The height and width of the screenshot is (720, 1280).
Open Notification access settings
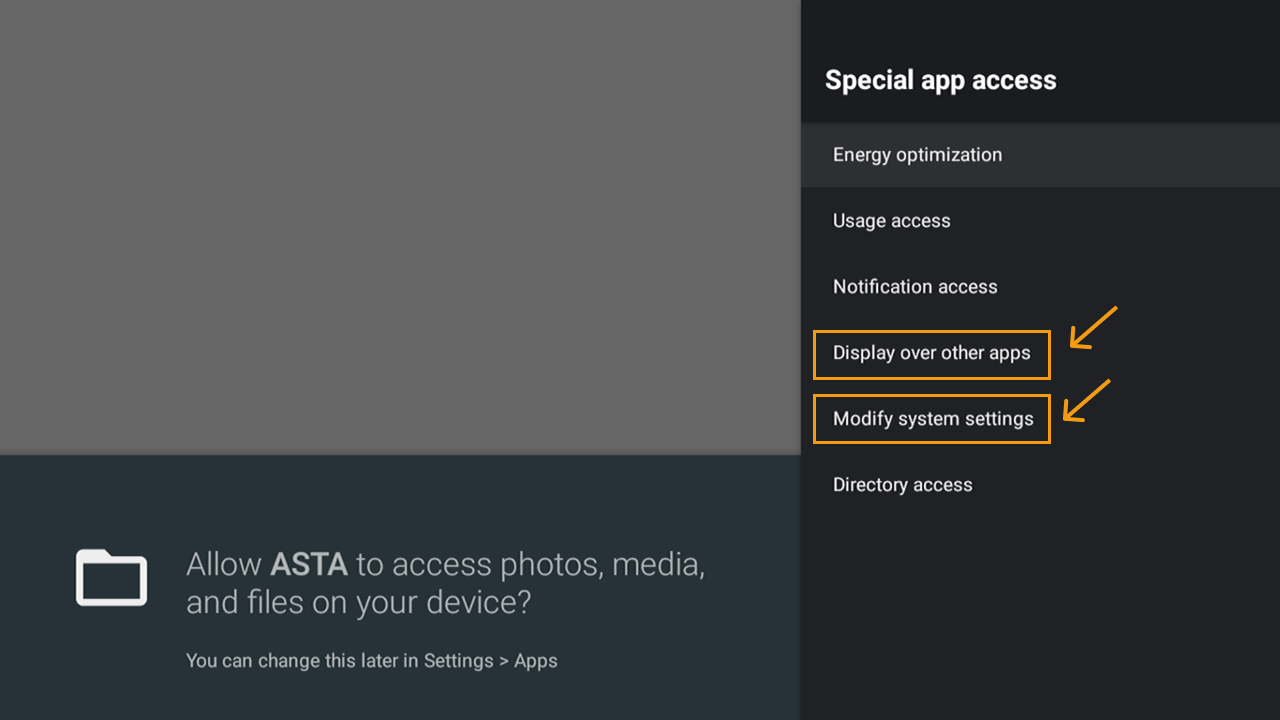tap(915, 287)
